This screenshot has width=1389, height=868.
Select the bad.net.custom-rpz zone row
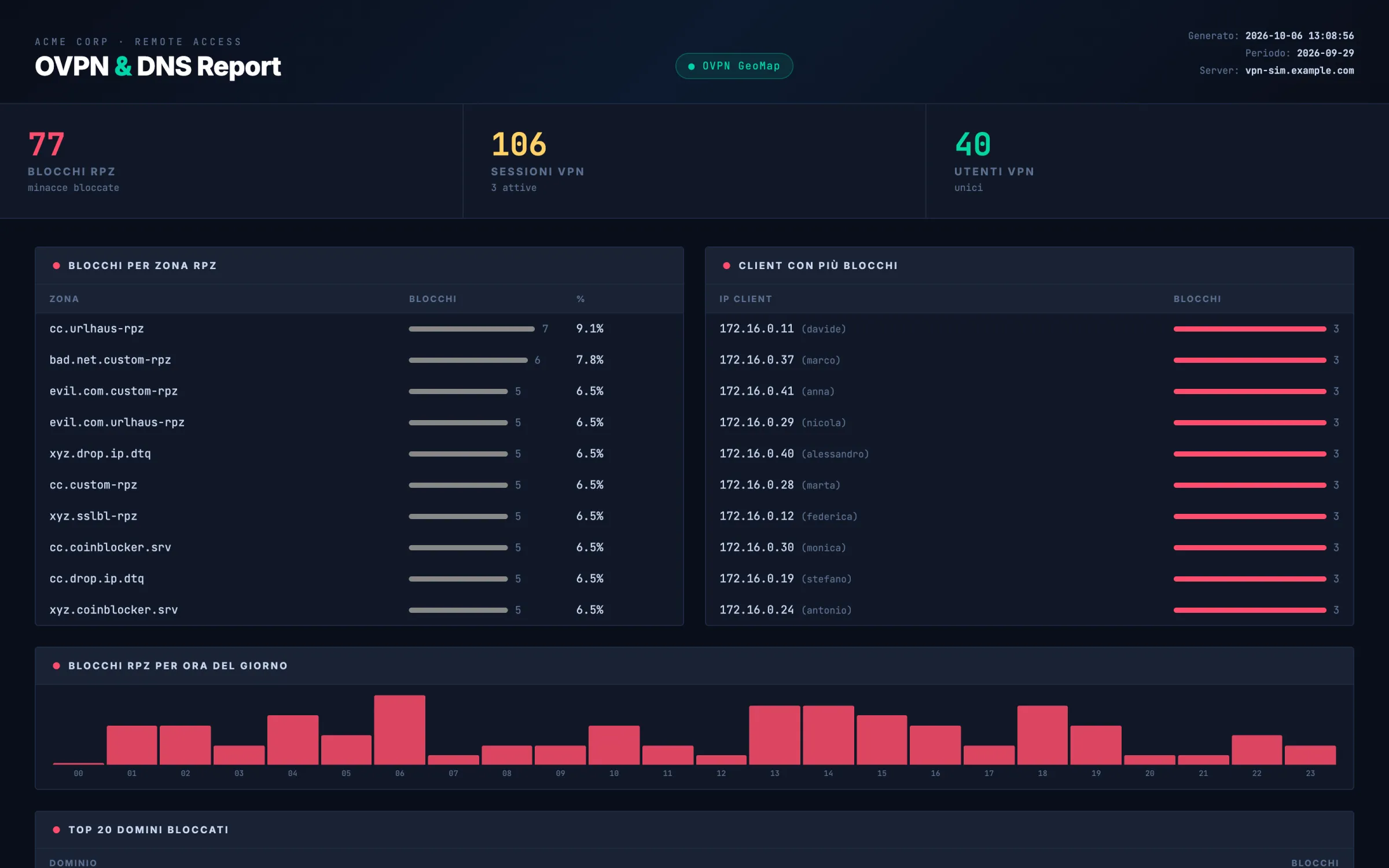tap(359, 360)
